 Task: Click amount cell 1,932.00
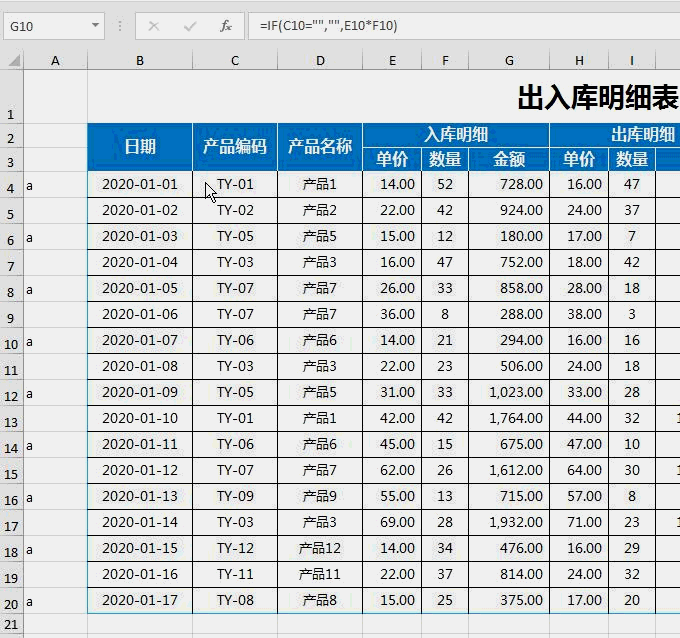click(509, 523)
